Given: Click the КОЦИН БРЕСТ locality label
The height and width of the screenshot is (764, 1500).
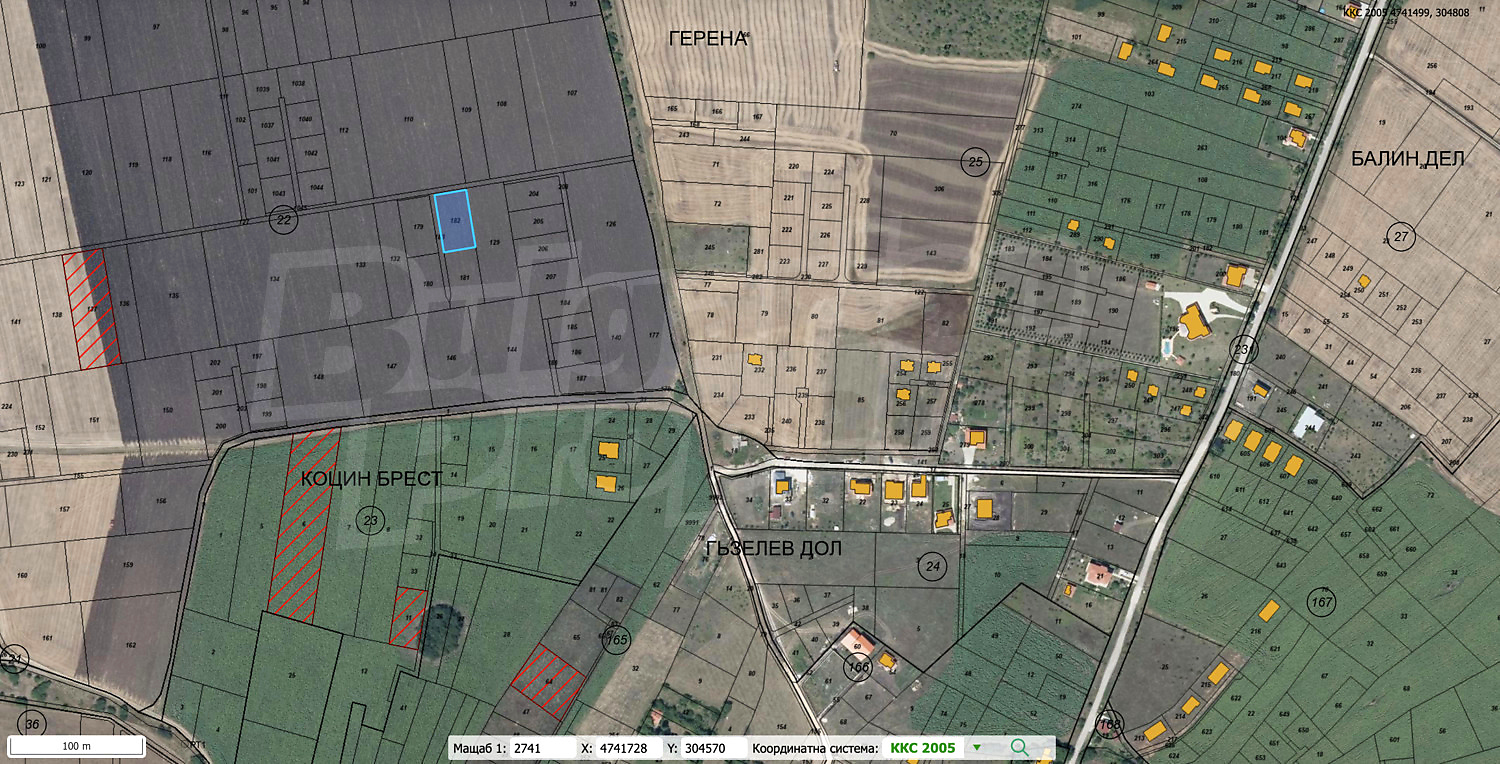Looking at the screenshot, I should click(x=371, y=479).
